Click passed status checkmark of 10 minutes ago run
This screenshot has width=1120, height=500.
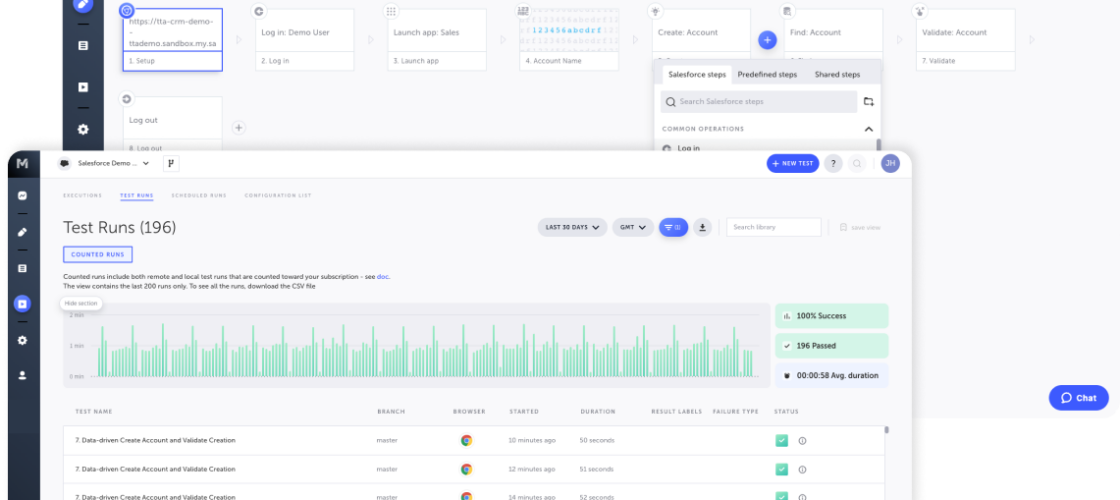click(x=781, y=441)
